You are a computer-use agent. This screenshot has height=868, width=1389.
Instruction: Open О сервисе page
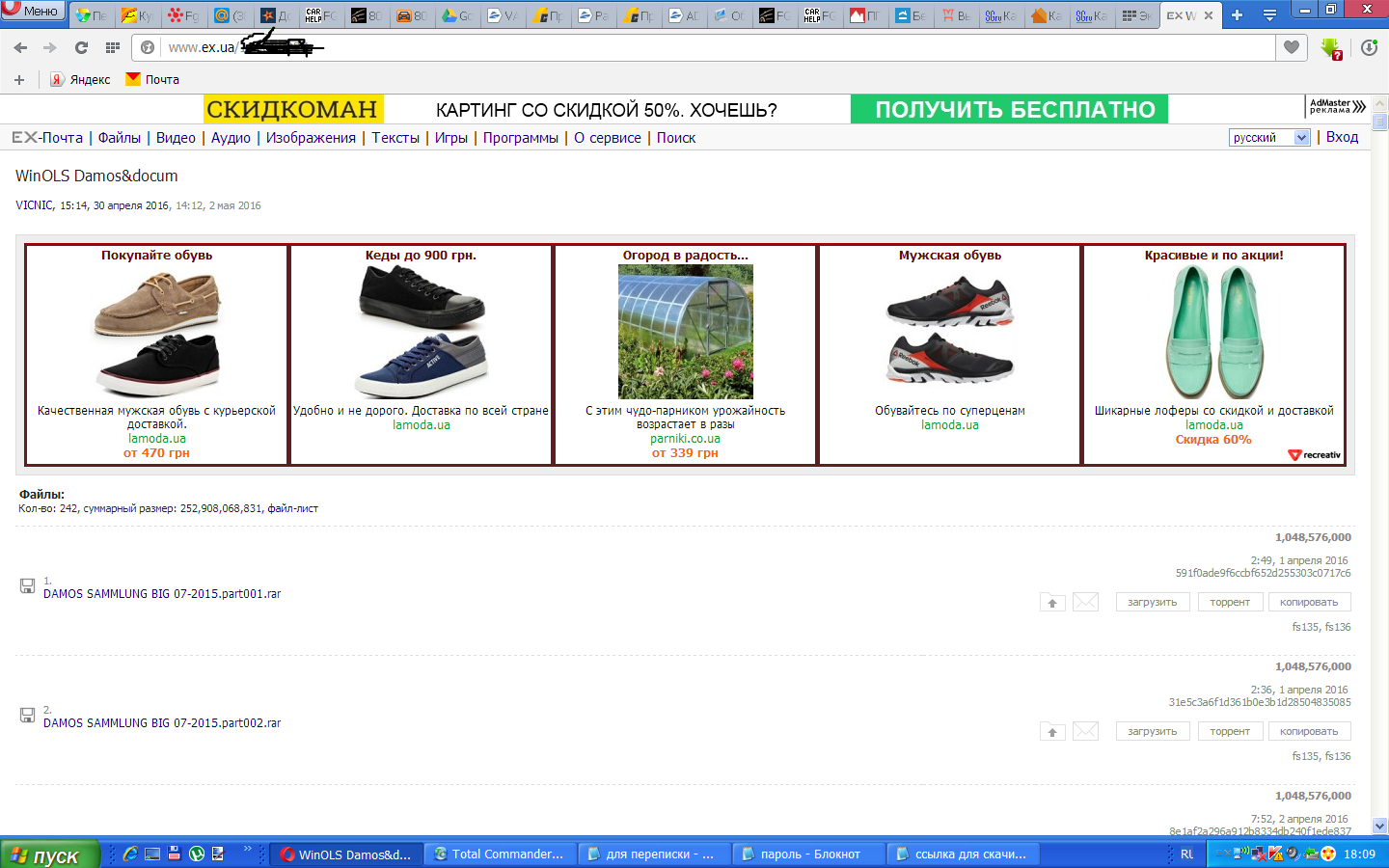pyautogui.click(x=608, y=138)
